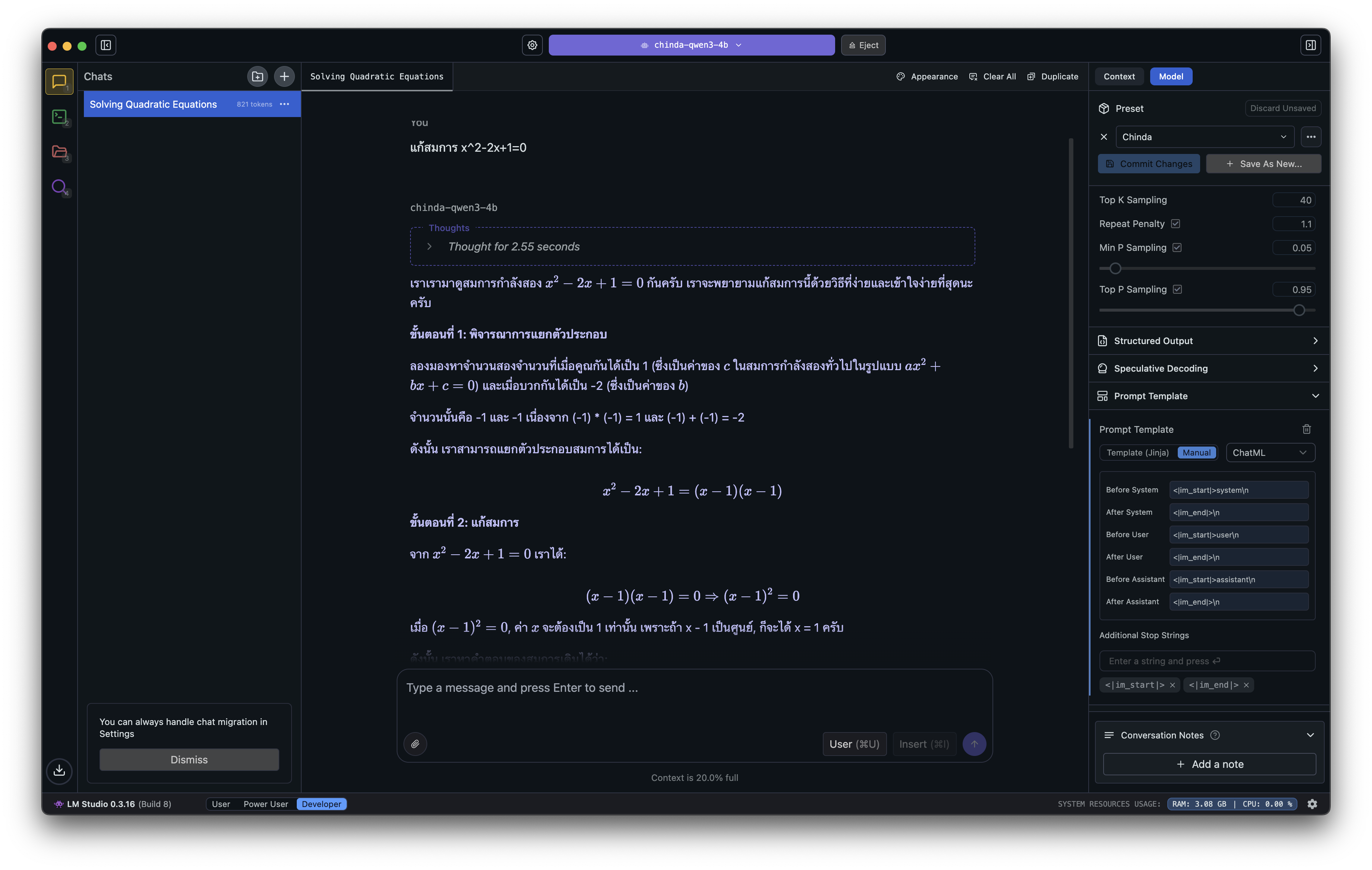This screenshot has width=1372, height=870.
Task: Click the new chat plus icon
Action: [284, 76]
